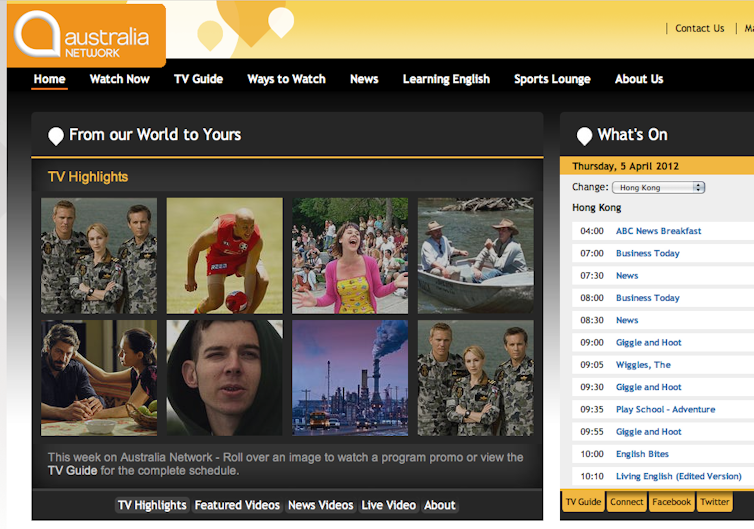754x529 pixels.
Task: Open the News program at 07:30
Action: click(x=627, y=276)
